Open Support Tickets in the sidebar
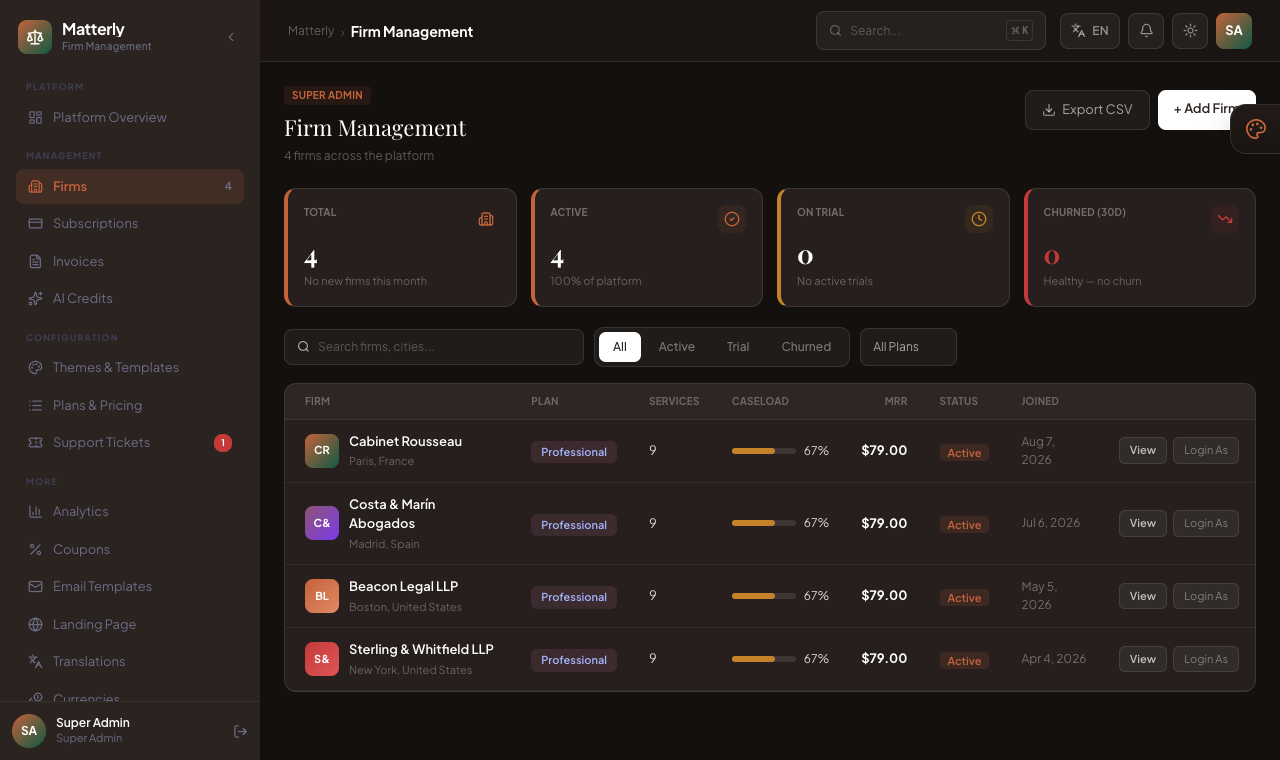 (x=130, y=443)
